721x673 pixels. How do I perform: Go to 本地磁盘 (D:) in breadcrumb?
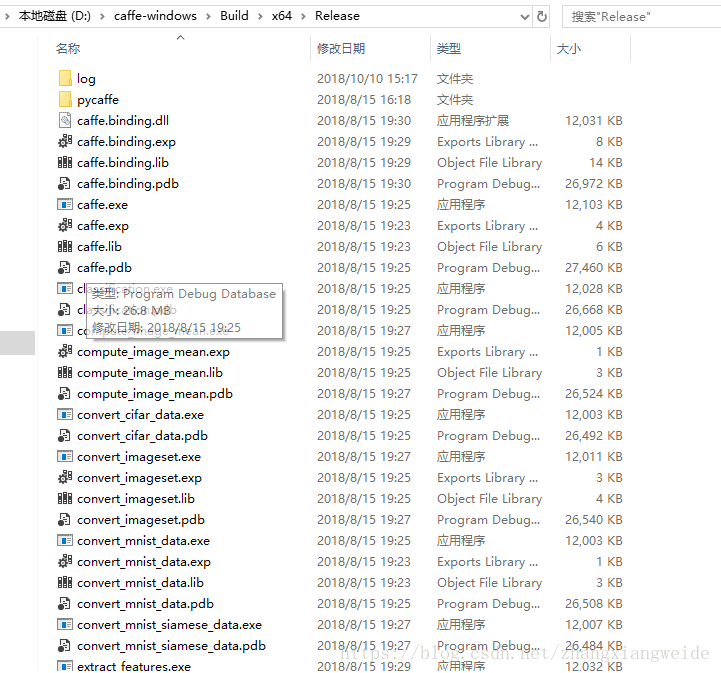click(55, 16)
